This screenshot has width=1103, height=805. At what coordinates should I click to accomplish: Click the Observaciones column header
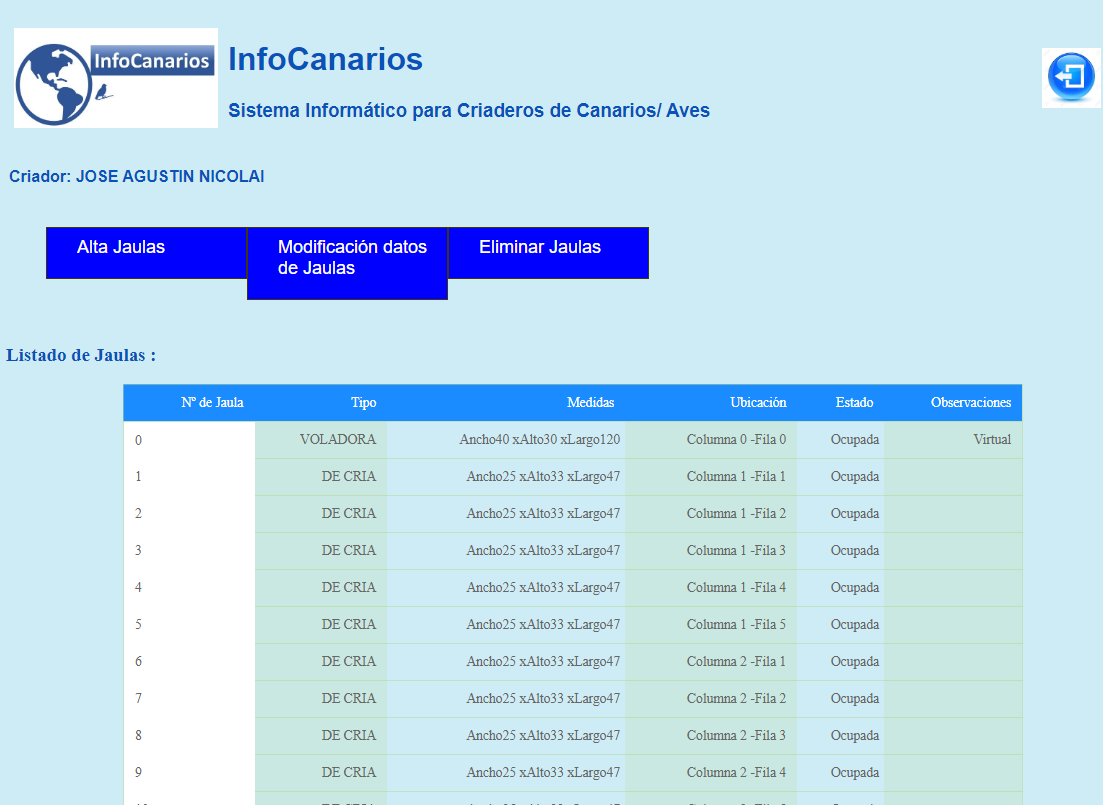tap(970, 403)
